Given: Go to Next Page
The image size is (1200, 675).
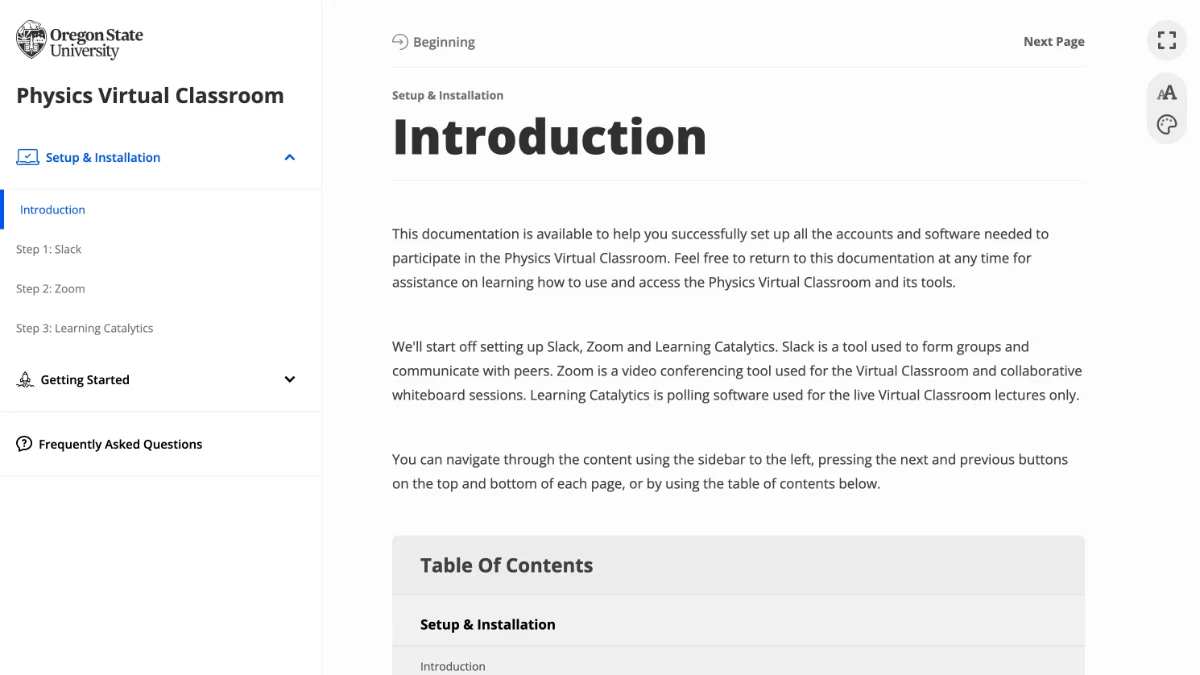Looking at the screenshot, I should pos(1054,42).
